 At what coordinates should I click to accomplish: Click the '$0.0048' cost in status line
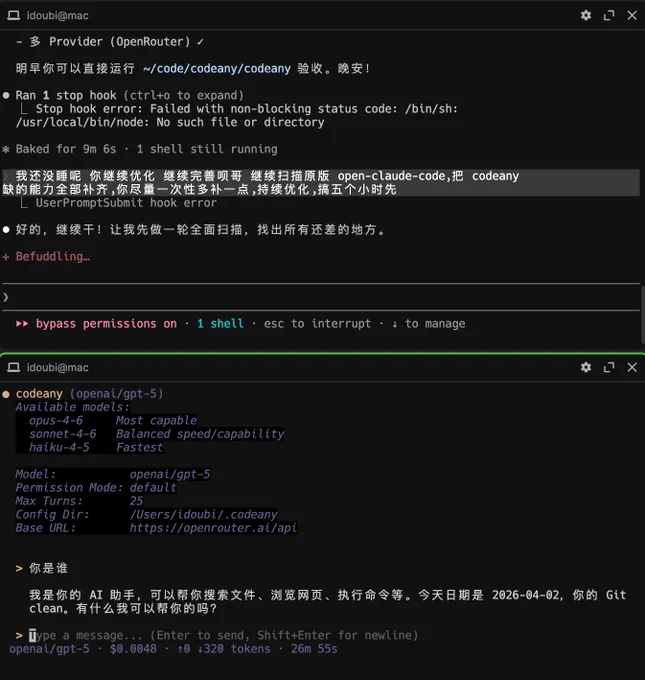(133, 649)
